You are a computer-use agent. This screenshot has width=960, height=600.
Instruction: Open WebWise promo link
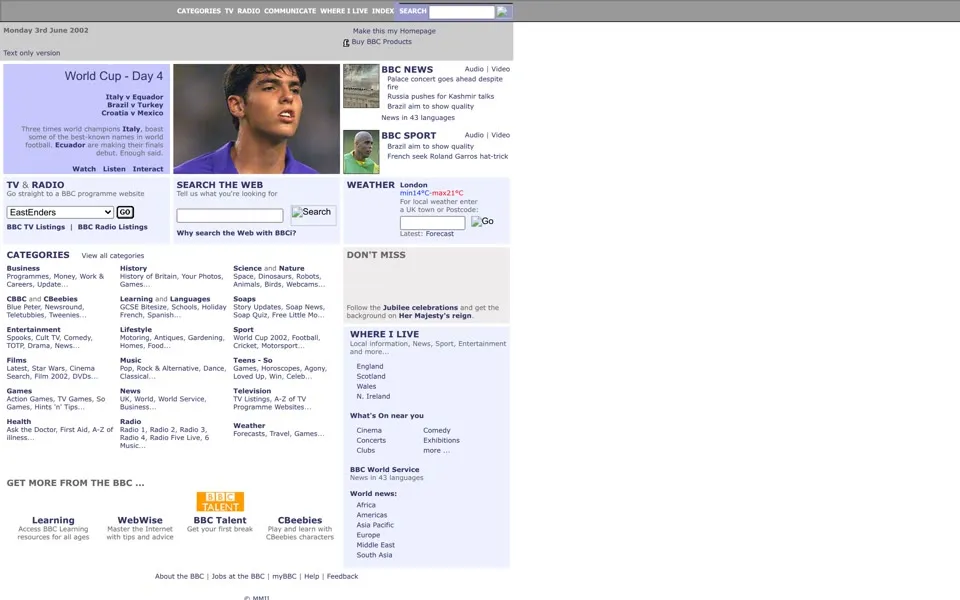point(140,520)
